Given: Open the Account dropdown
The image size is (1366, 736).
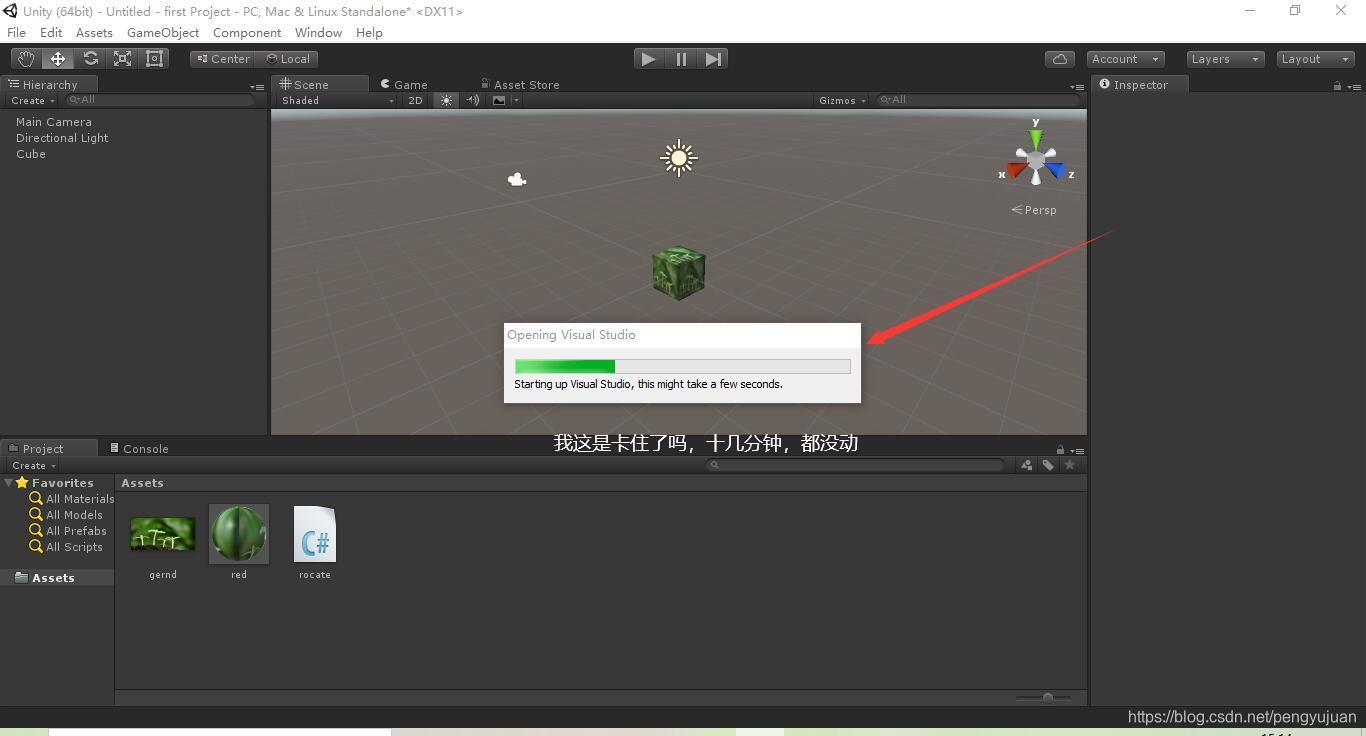Looking at the screenshot, I should 1125,59.
